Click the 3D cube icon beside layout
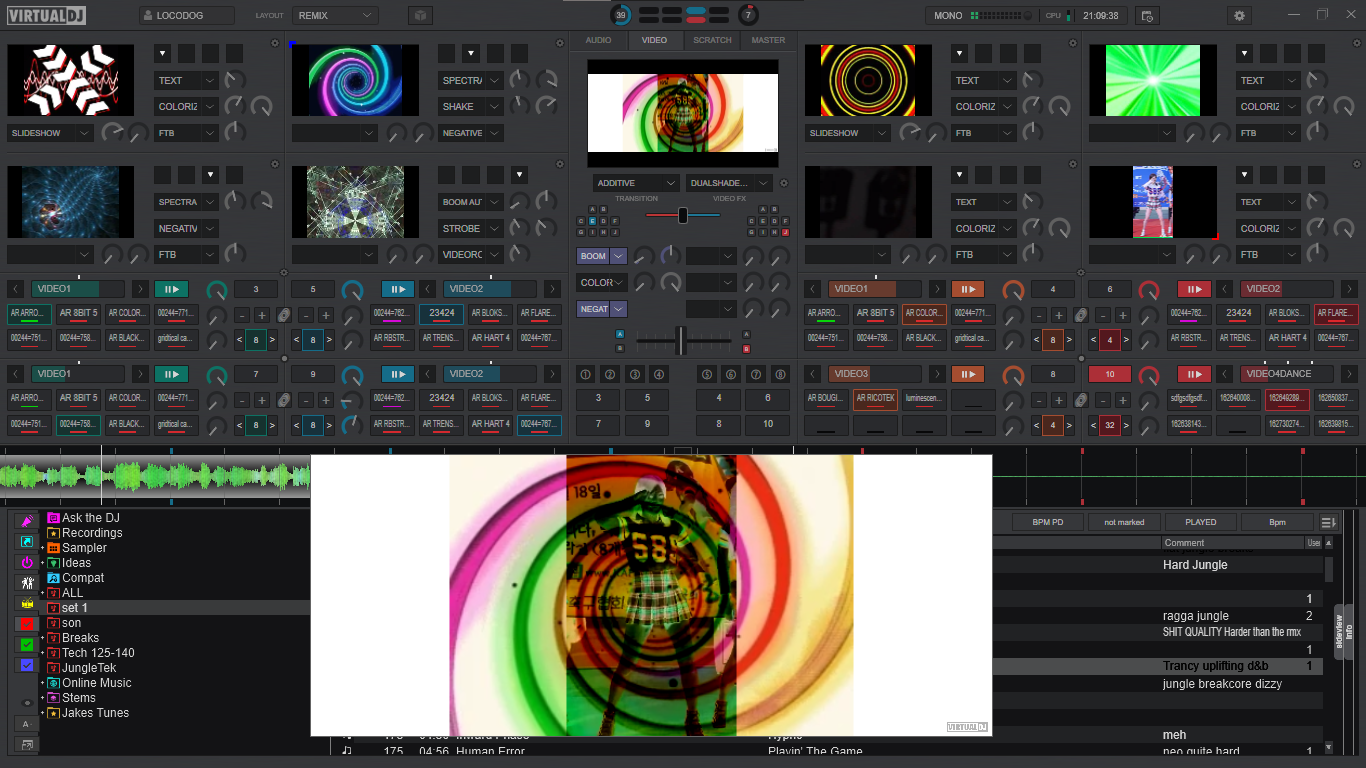This screenshot has width=1366, height=768. pos(420,16)
